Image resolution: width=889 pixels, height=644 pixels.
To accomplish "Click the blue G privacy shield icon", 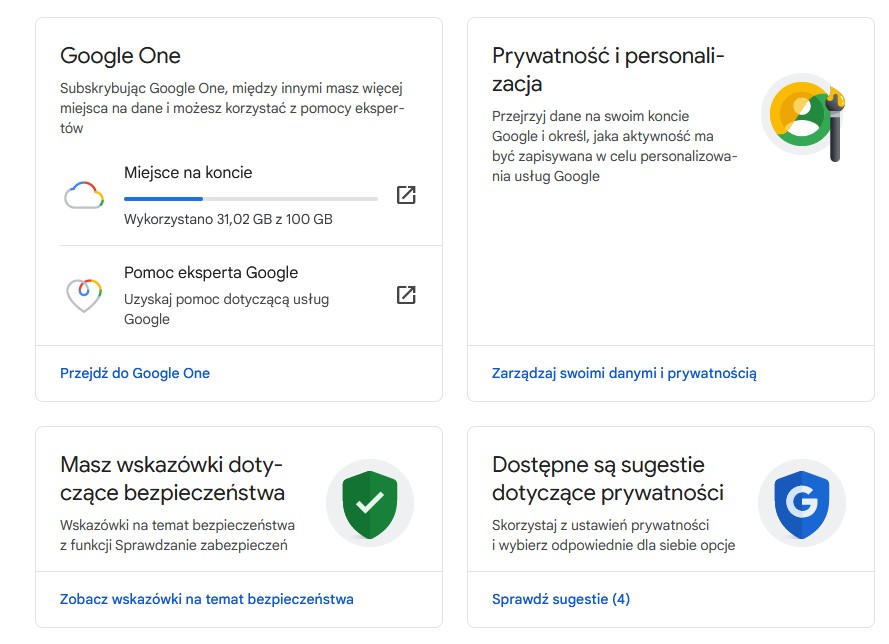I will pyautogui.click(x=801, y=502).
